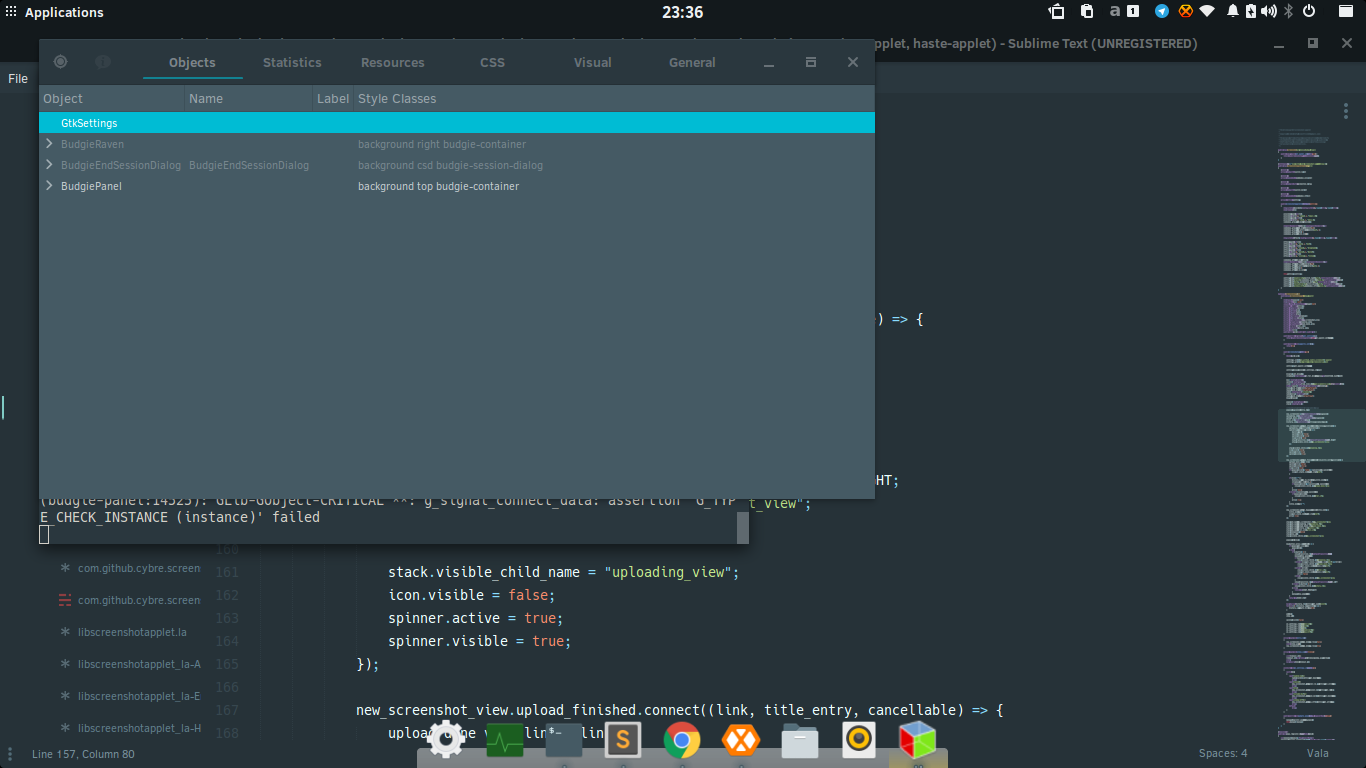Click the orange X tray icon

(x=1185, y=12)
